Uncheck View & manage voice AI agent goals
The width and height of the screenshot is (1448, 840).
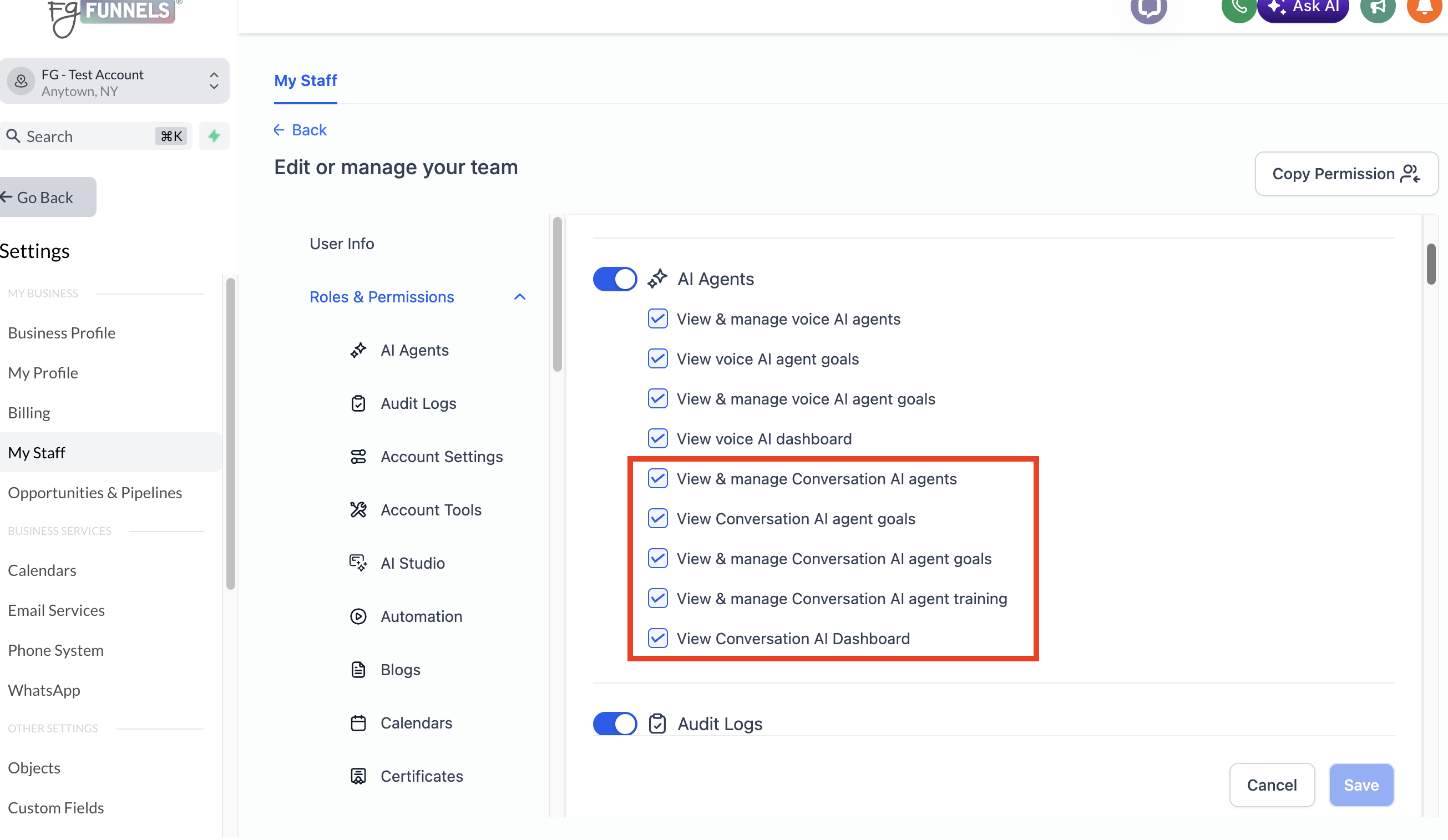657,399
